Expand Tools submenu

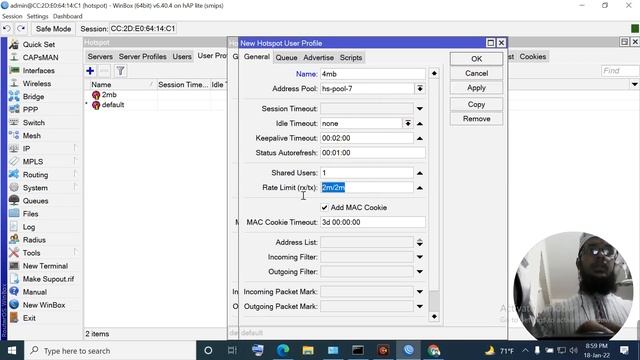click(x=31, y=253)
